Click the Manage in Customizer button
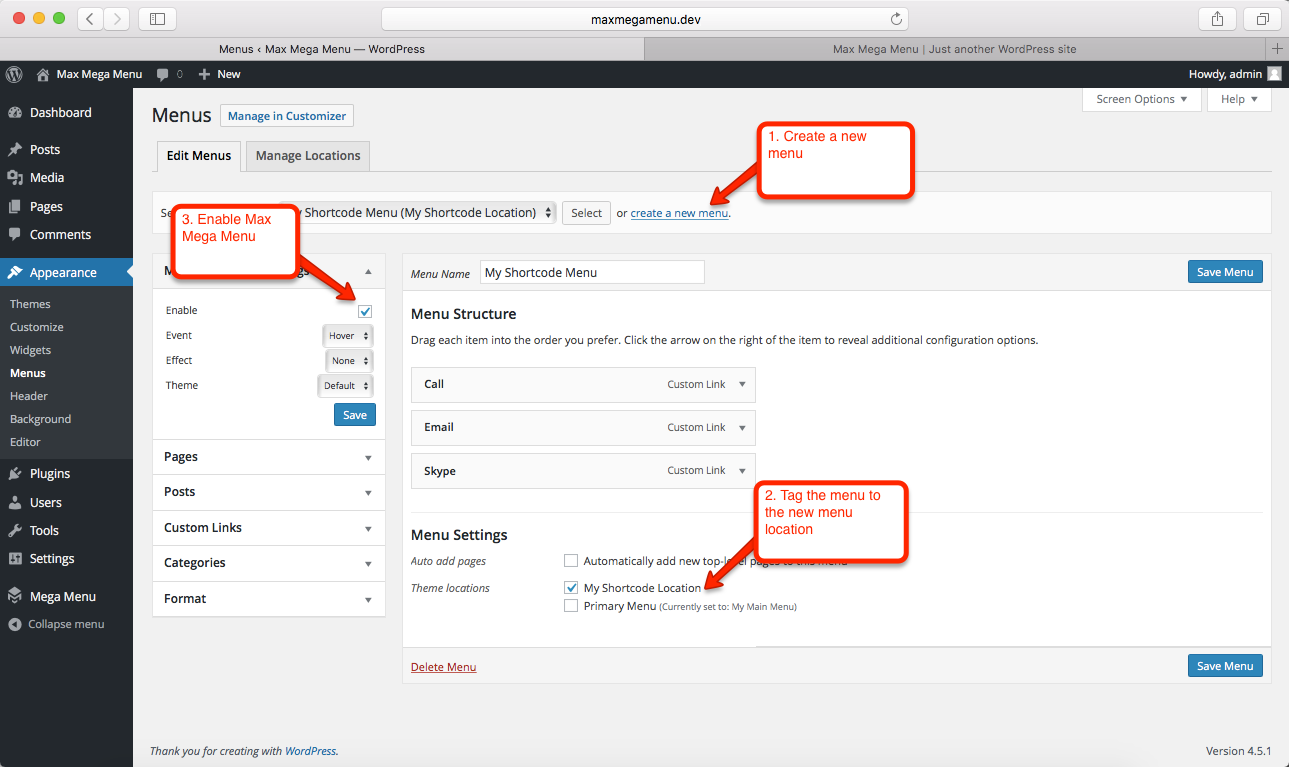The width and height of the screenshot is (1289, 767). point(287,116)
